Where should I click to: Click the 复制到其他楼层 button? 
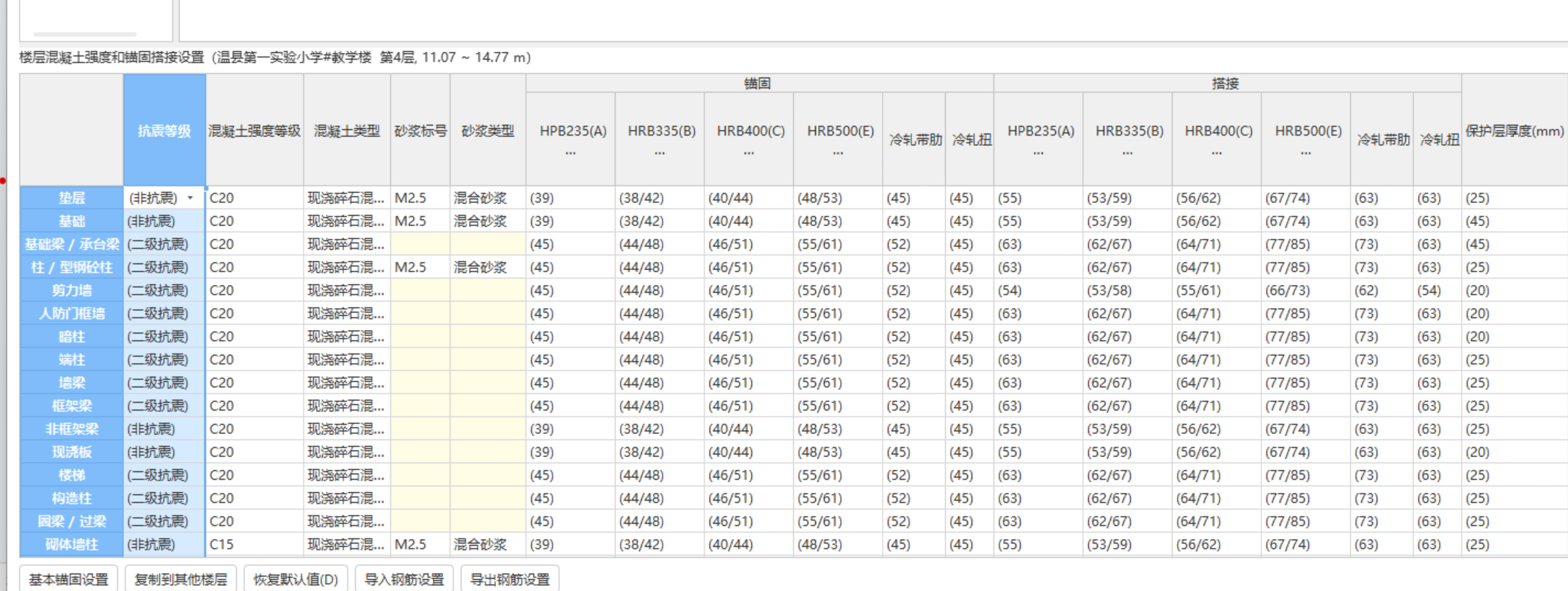click(x=180, y=579)
